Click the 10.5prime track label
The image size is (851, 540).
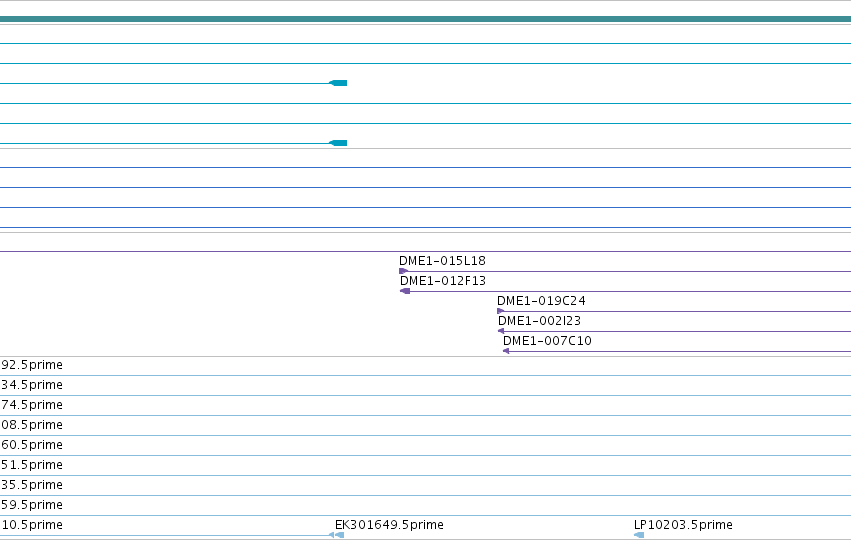point(32,525)
